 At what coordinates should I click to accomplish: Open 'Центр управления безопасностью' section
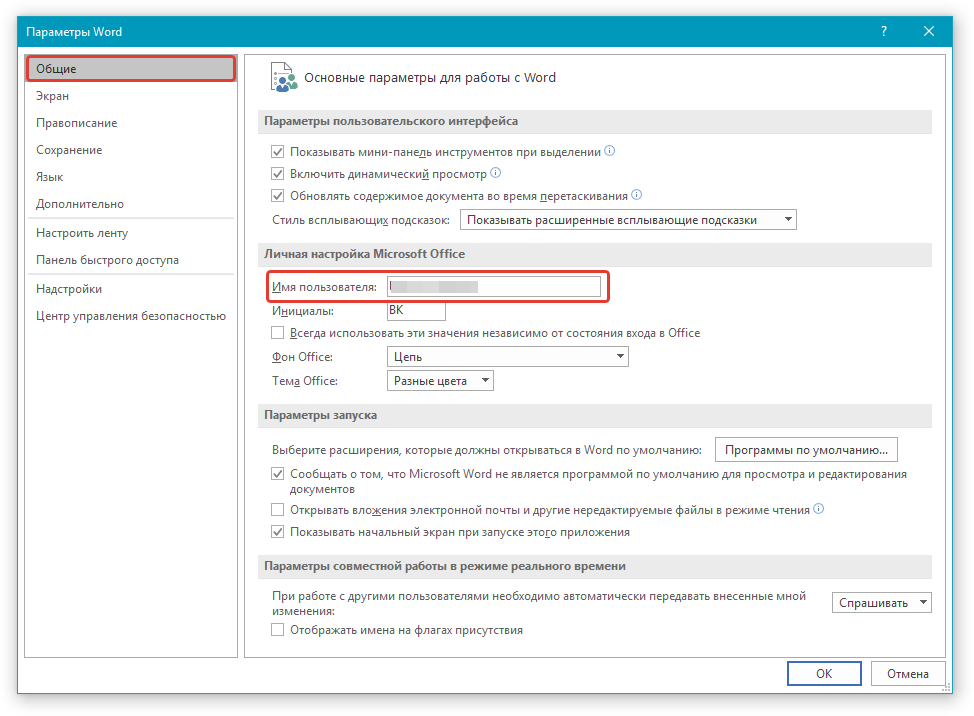coord(131,316)
